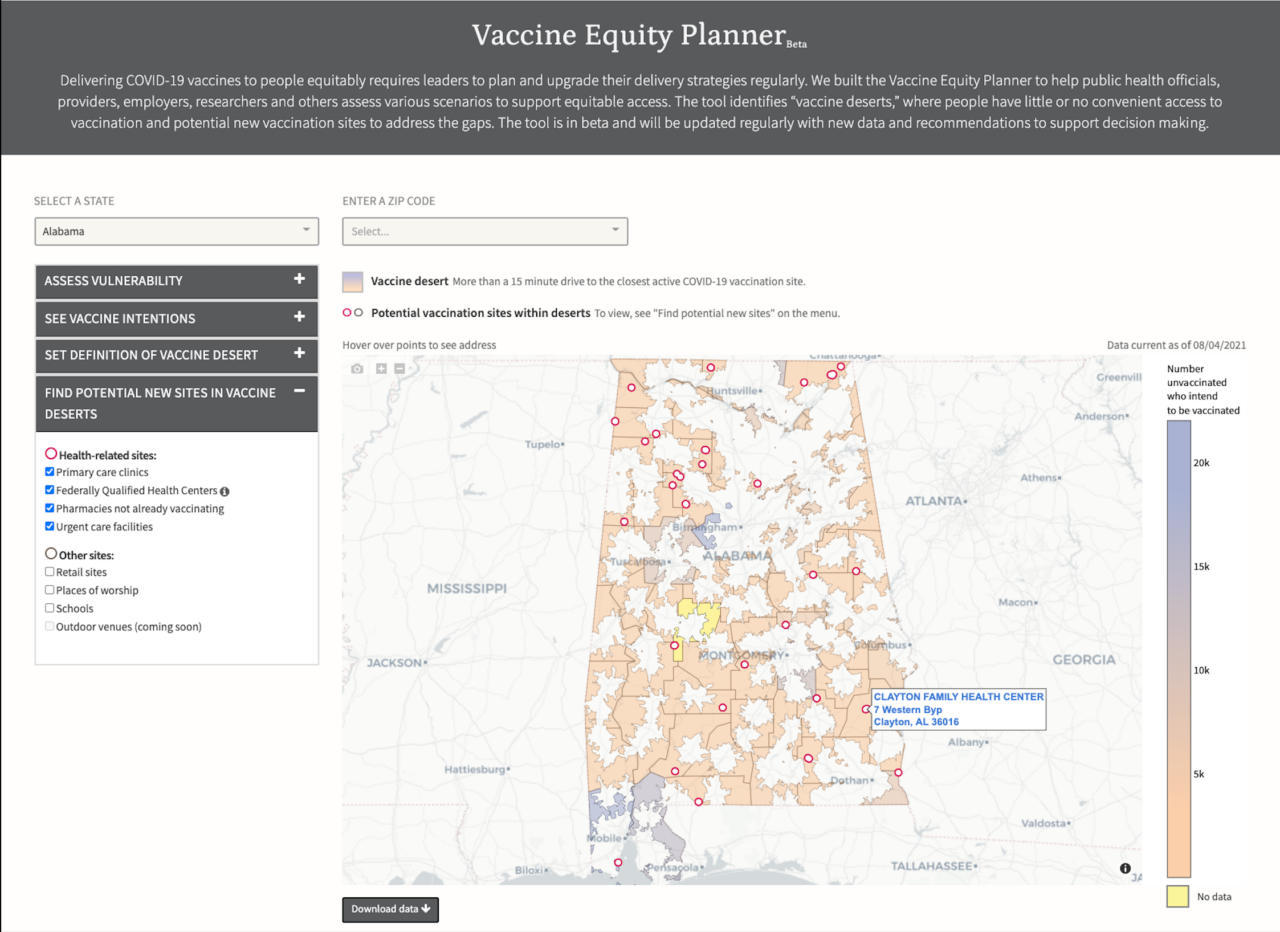Click the Download data button
Screen dimensions: 1280x932
coord(390,909)
